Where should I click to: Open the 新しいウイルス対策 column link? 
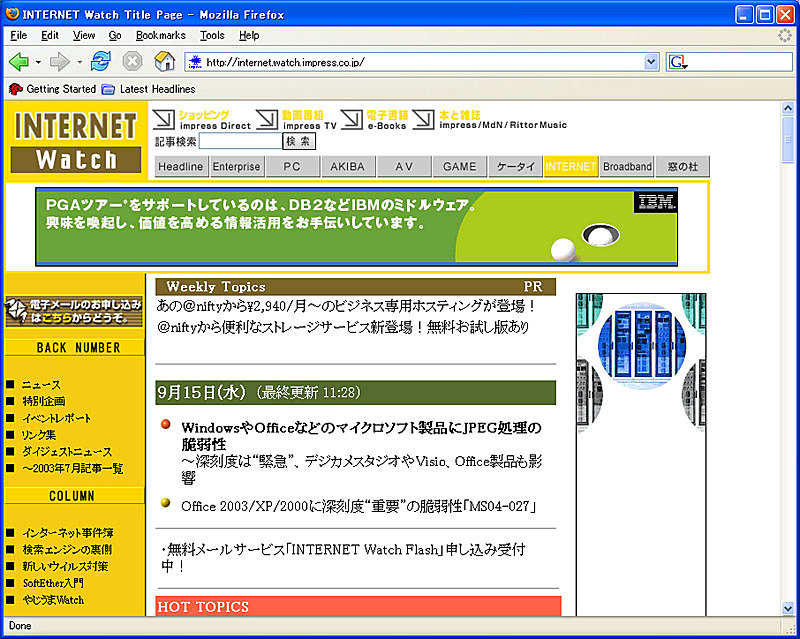coord(65,566)
